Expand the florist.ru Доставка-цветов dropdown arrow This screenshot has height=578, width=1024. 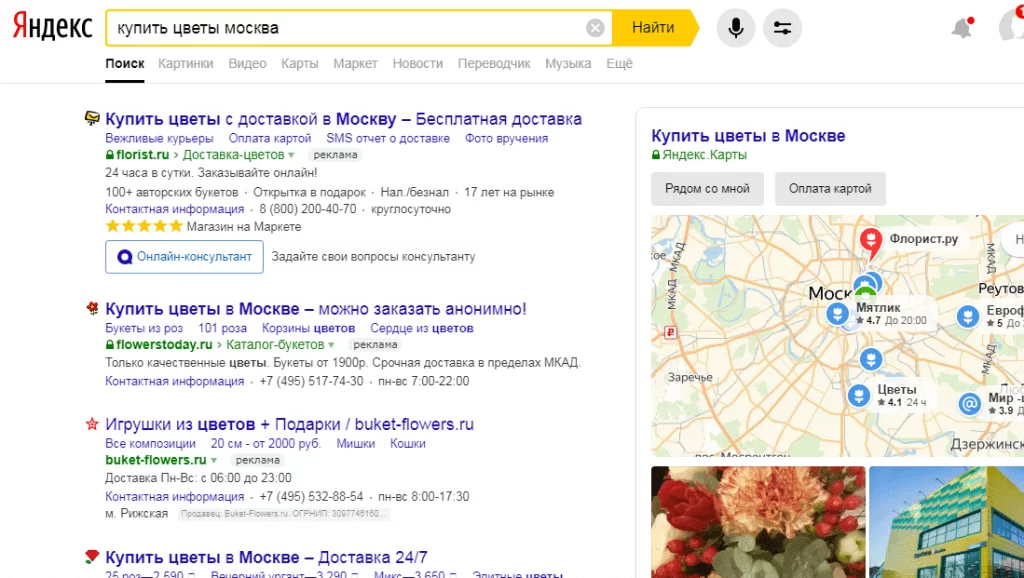pyautogui.click(x=291, y=155)
